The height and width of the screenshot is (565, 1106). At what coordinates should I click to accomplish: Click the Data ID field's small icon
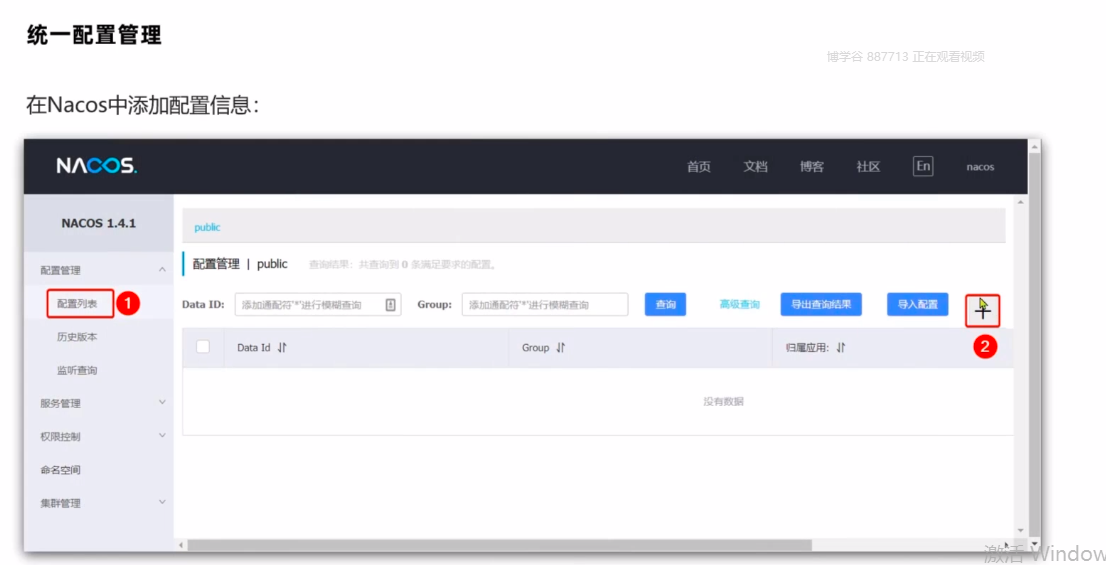coord(390,305)
